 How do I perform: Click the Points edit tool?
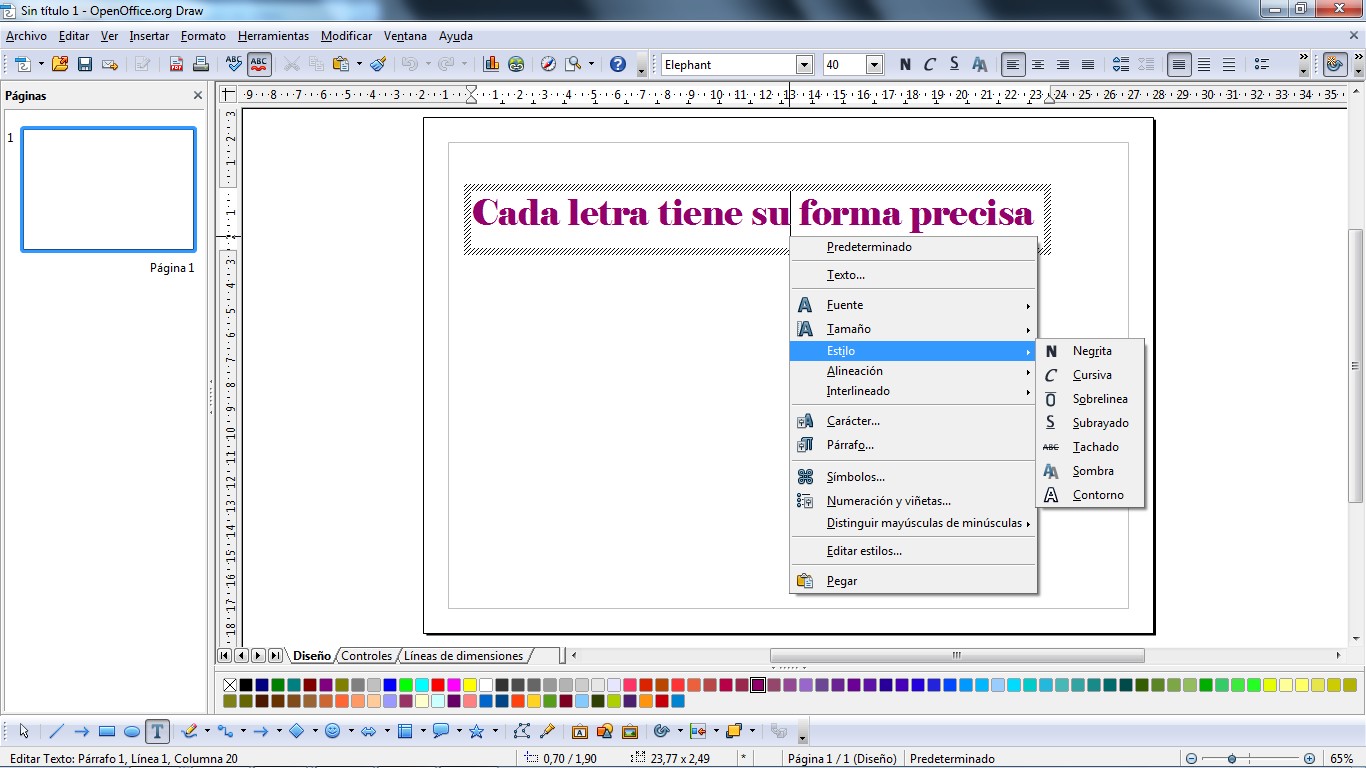coord(521,731)
